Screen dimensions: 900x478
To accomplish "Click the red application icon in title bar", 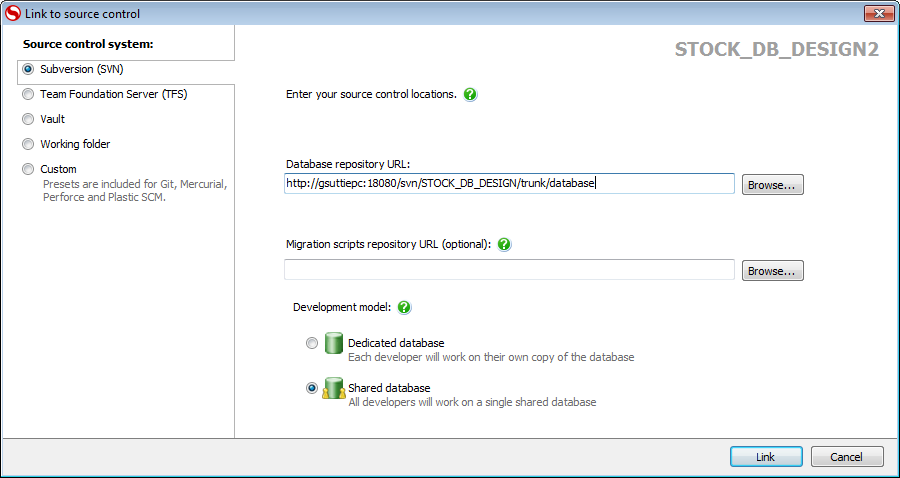I will click(x=12, y=13).
